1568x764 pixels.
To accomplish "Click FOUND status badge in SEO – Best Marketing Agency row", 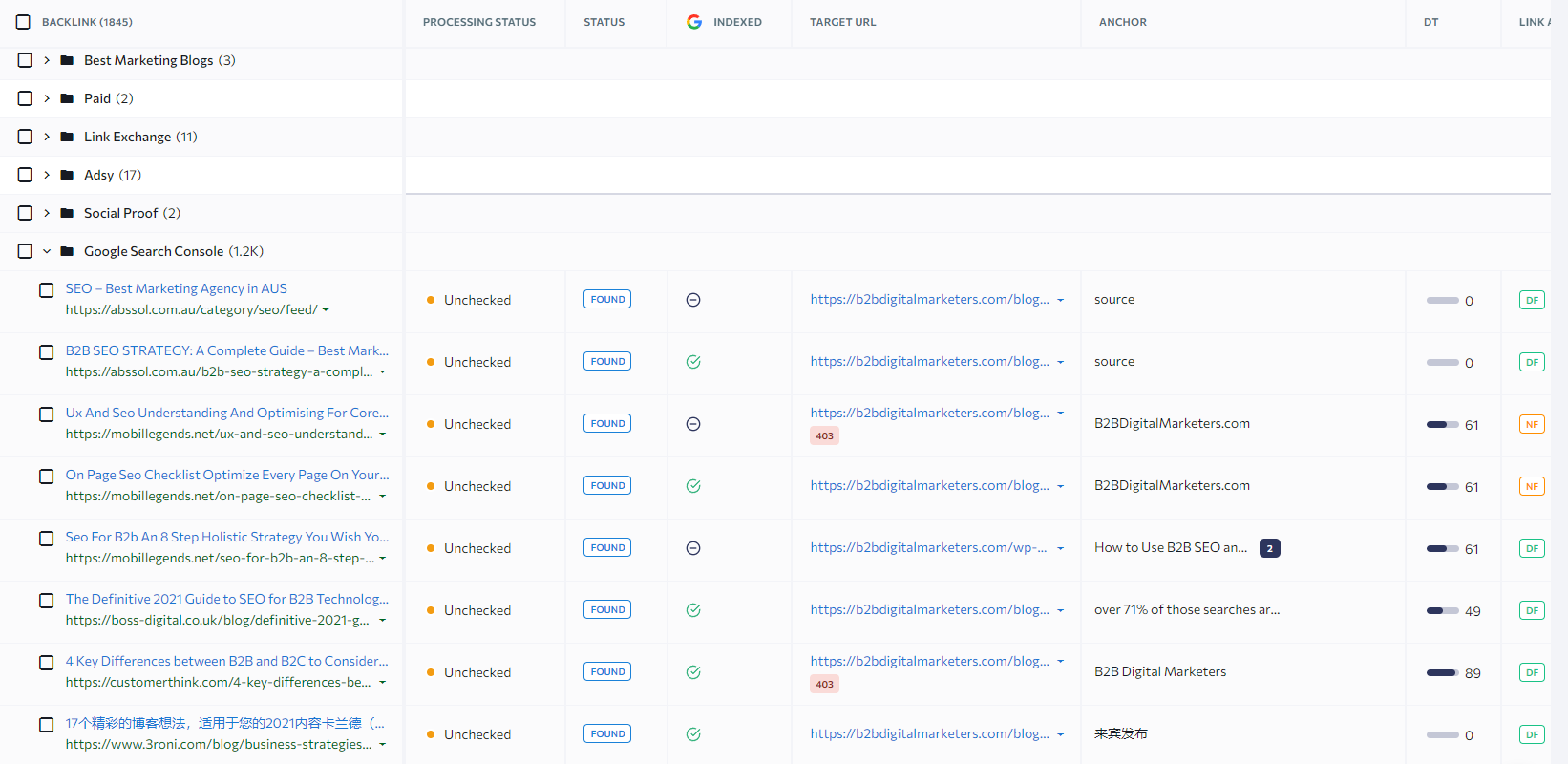I will point(607,300).
